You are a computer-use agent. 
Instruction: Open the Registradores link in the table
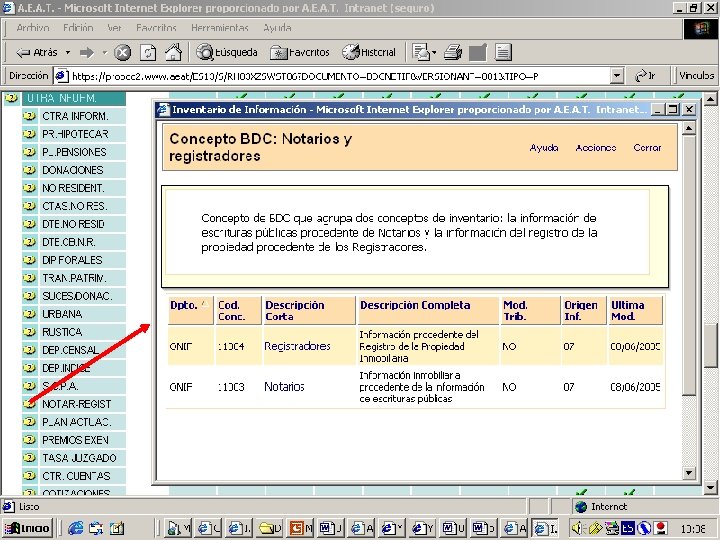point(297,346)
